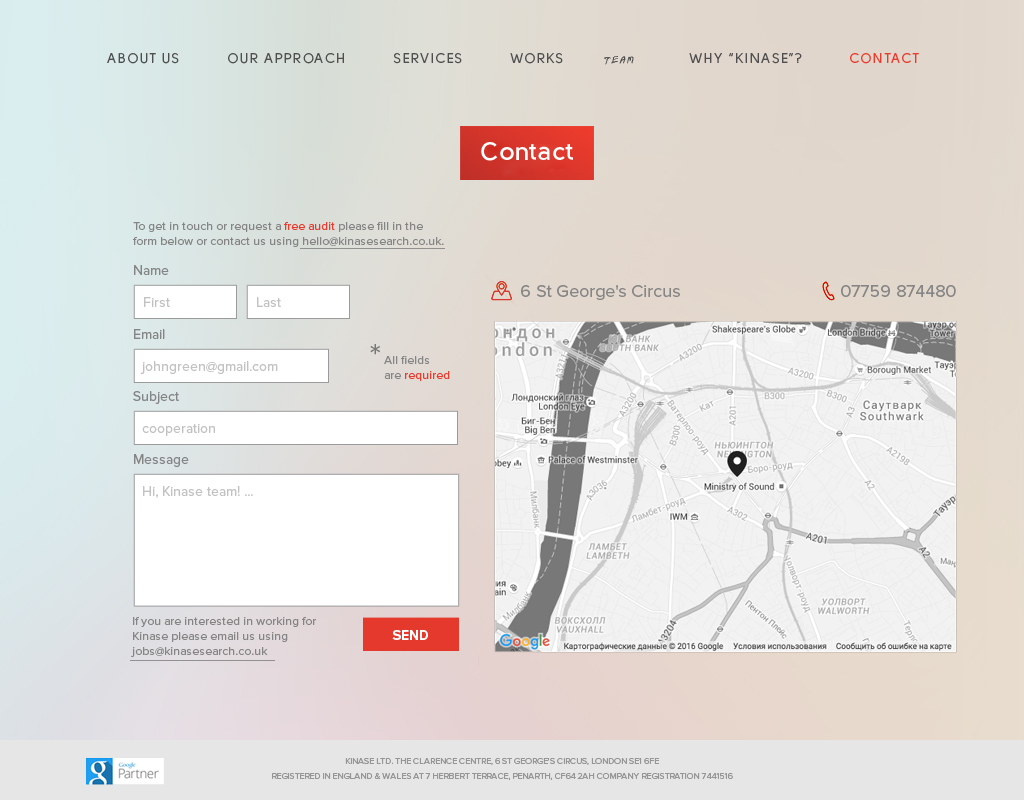The width and height of the screenshot is (1024, 800).
Task: Open the Services menu item
Action: (427, 58)
